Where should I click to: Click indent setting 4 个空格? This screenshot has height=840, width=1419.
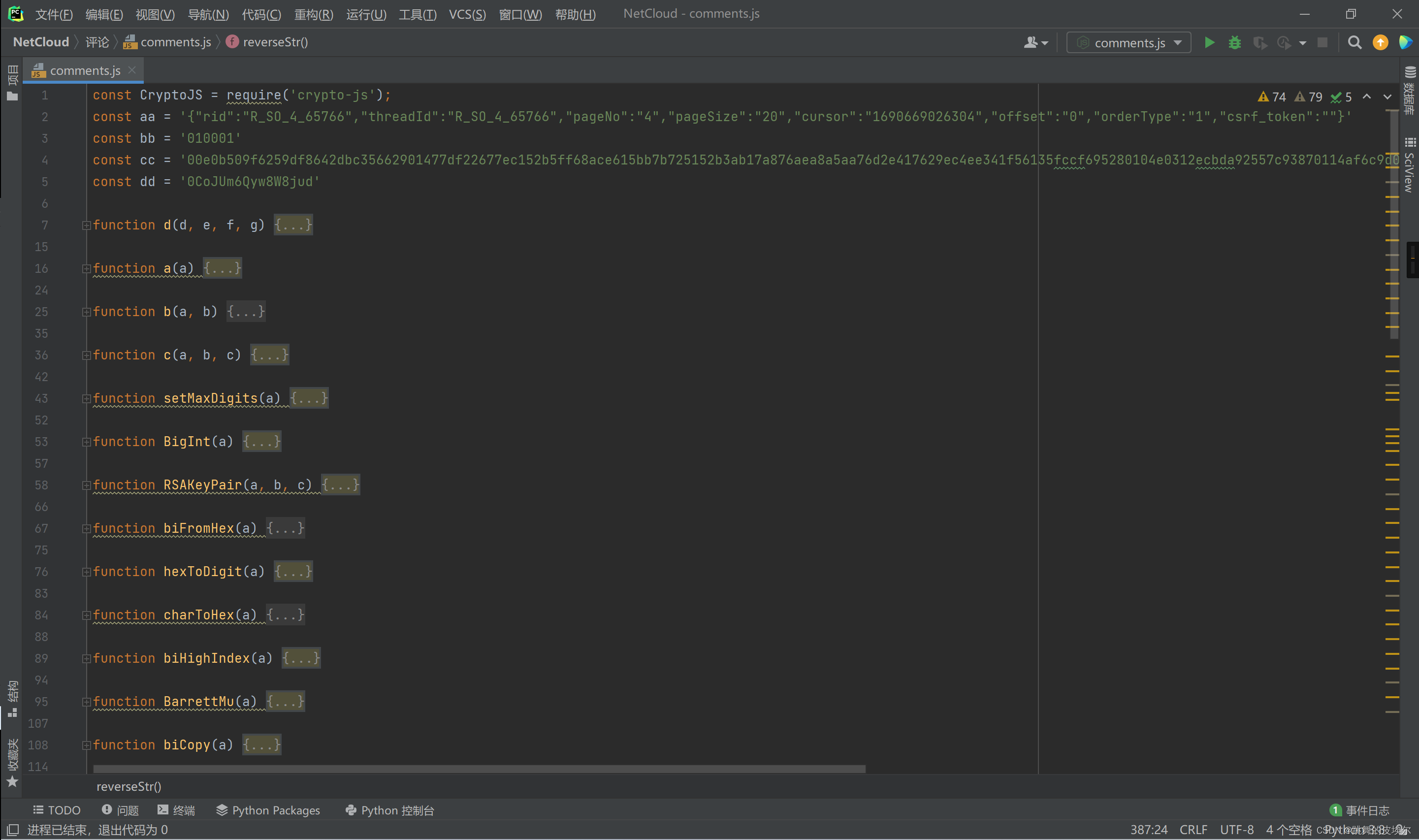(1288, 830)
